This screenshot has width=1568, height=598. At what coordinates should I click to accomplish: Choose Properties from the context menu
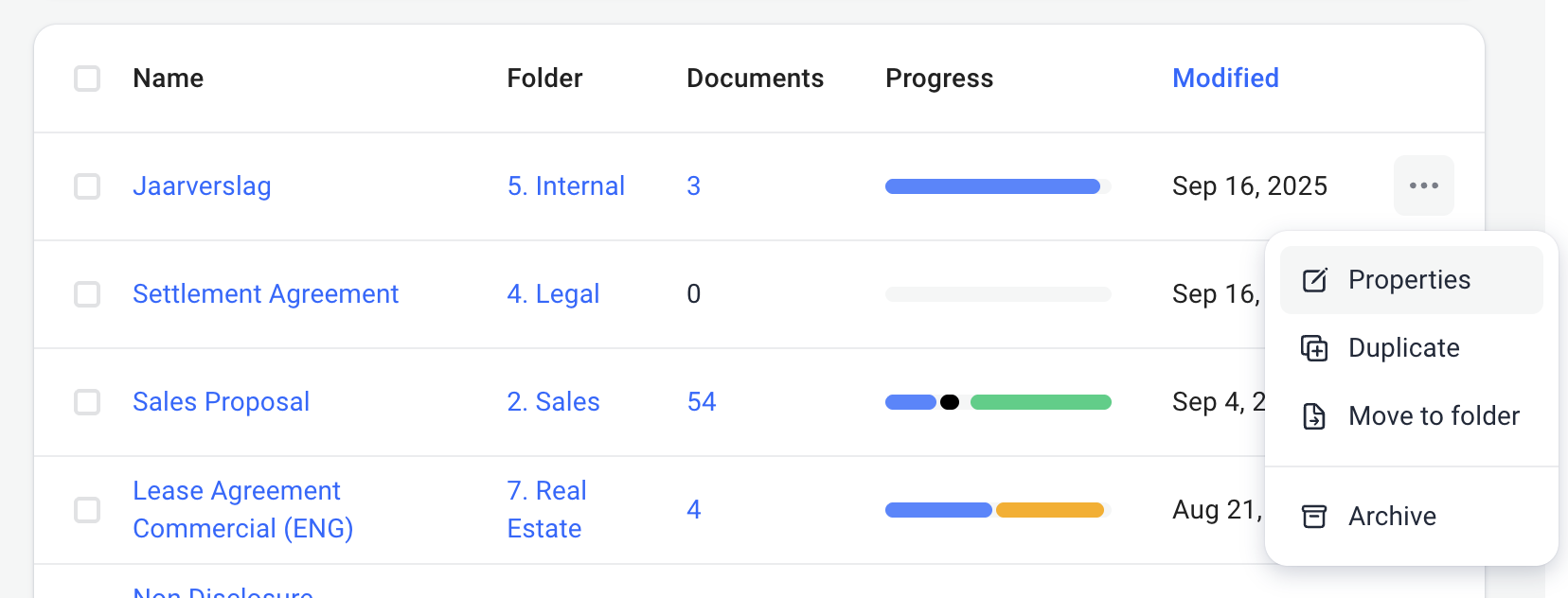(1411, 280)
